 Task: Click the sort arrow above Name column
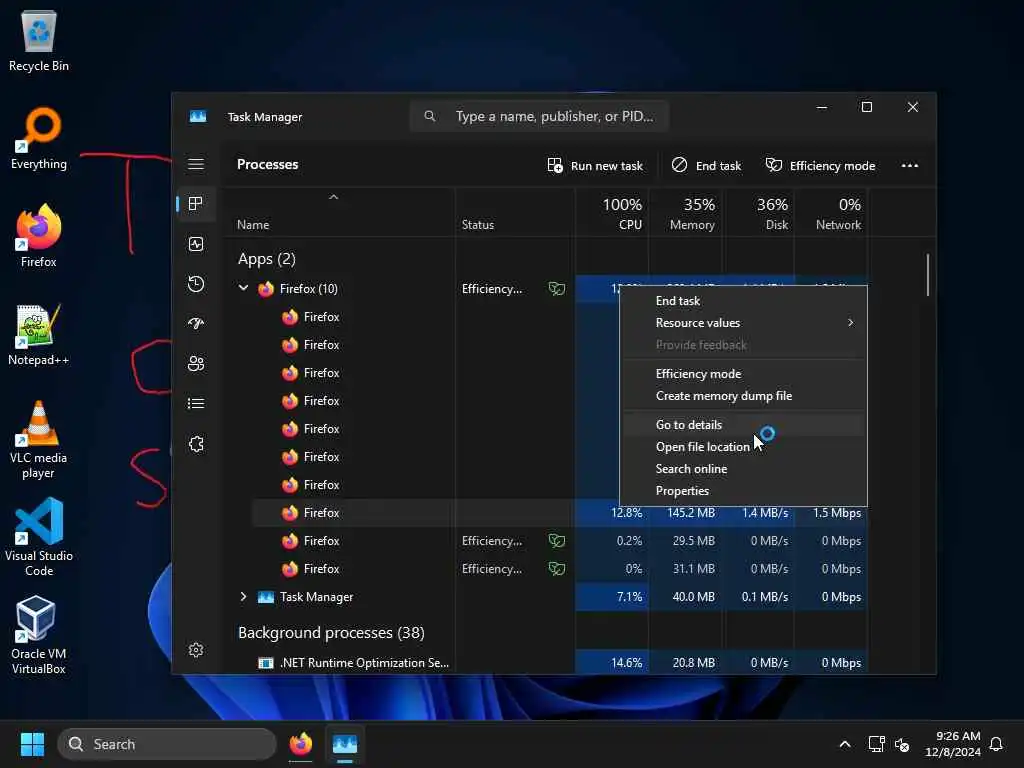(334, 197)
